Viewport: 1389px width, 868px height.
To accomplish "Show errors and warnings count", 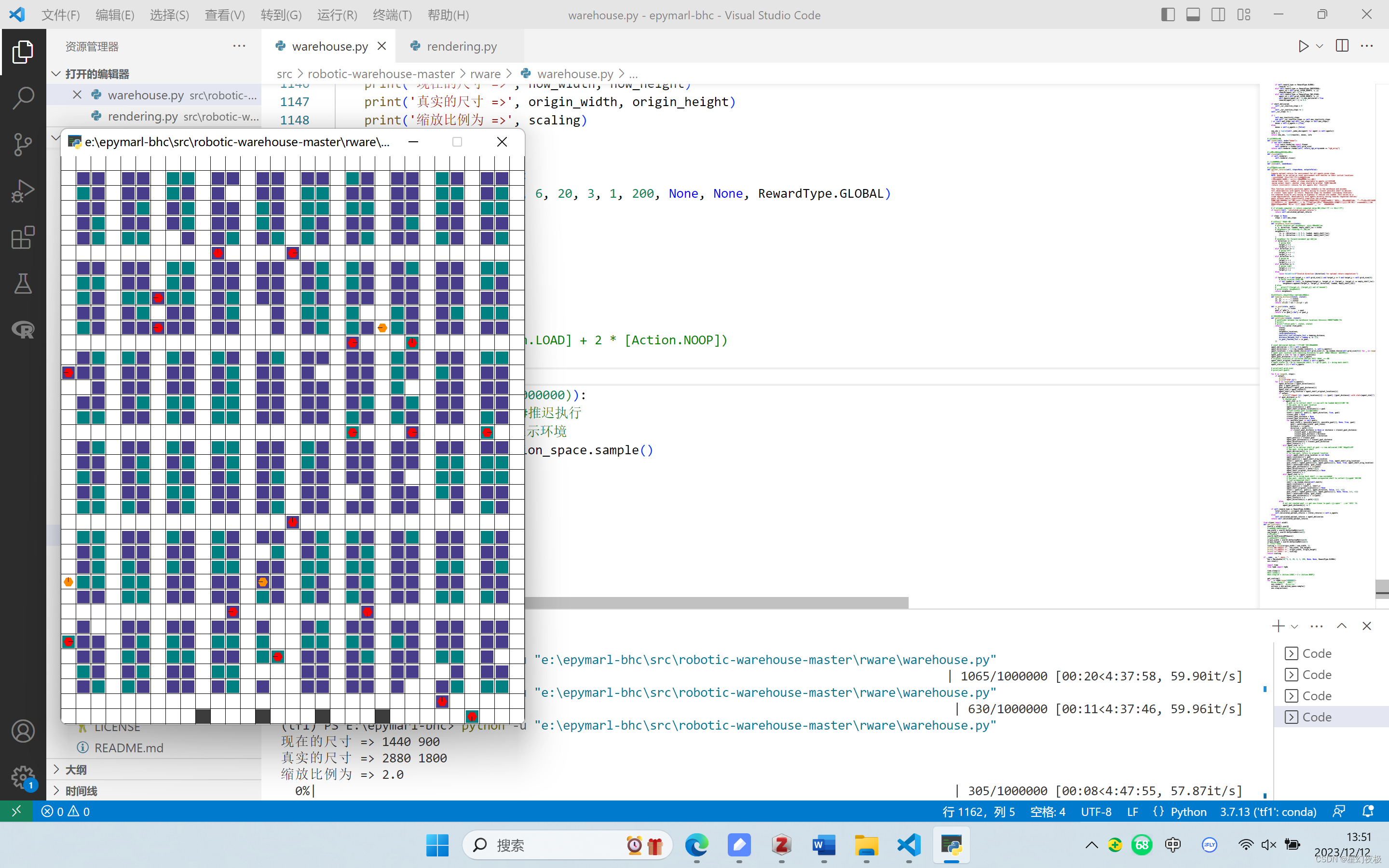I will pos(66,811).
